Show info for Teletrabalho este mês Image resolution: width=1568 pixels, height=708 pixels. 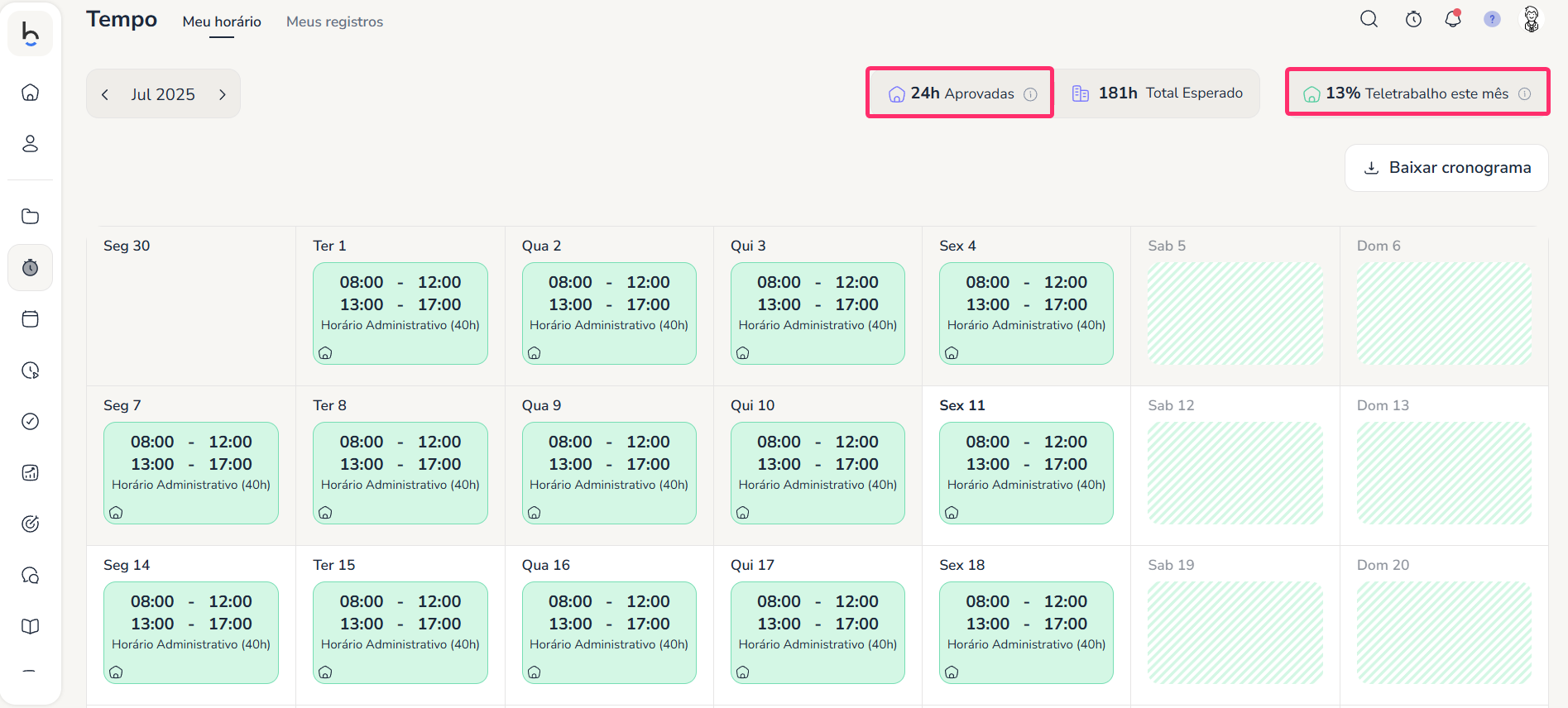click(x=1524, y=94)
